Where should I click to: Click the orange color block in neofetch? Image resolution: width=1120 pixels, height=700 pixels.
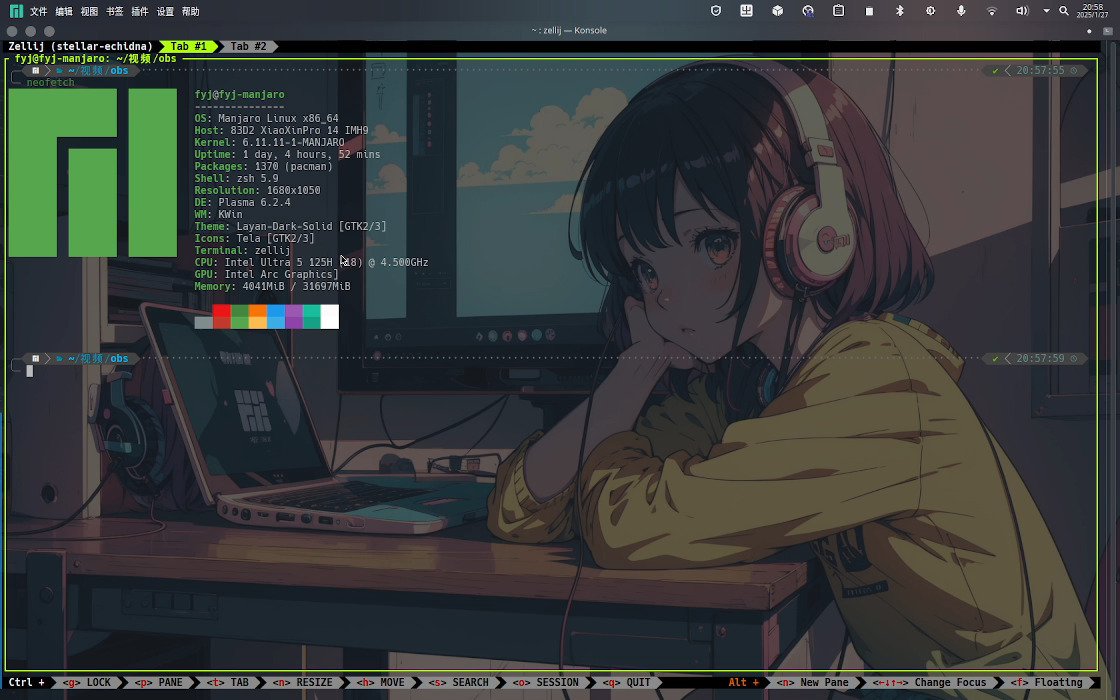point(257,316)
